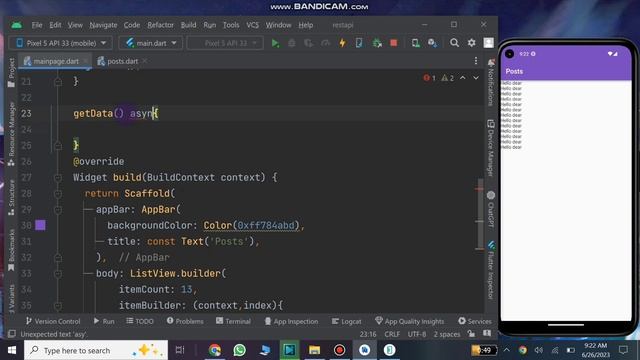Open Logcat tool window
This screenshot has height=360, width=640.
point(347,321)
